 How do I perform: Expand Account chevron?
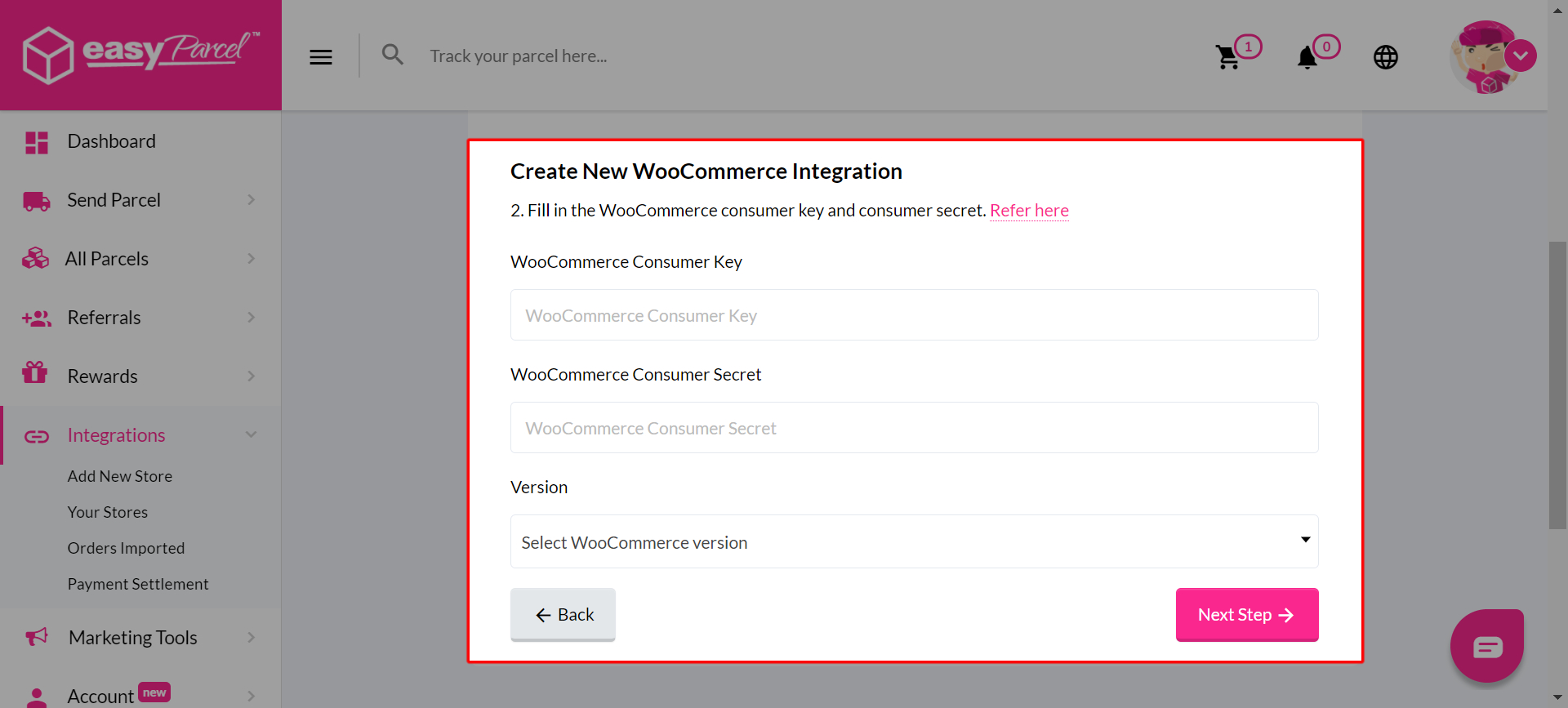coord(252,697)
